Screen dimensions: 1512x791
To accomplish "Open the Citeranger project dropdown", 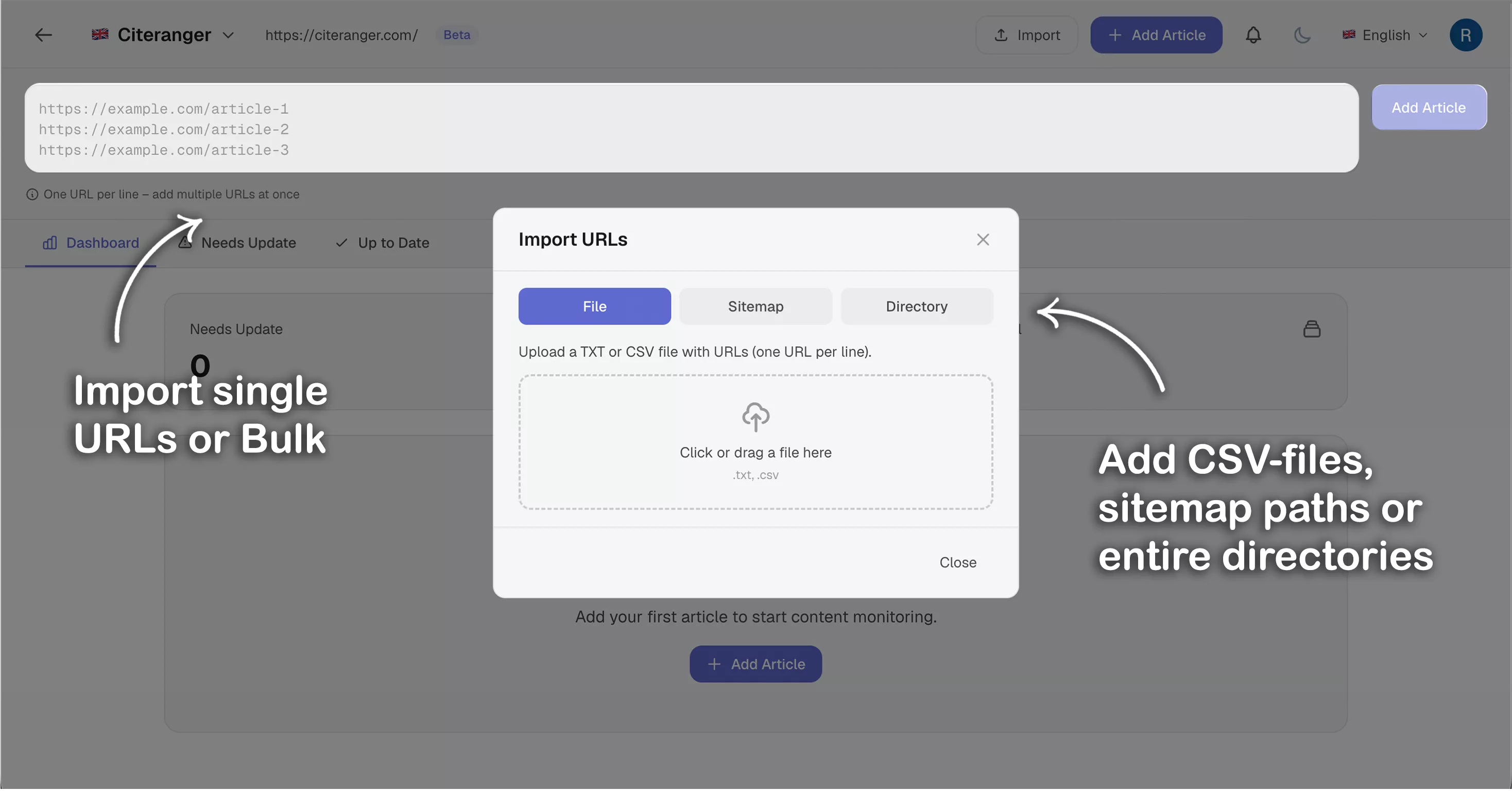I will click(x=163, y=35).
